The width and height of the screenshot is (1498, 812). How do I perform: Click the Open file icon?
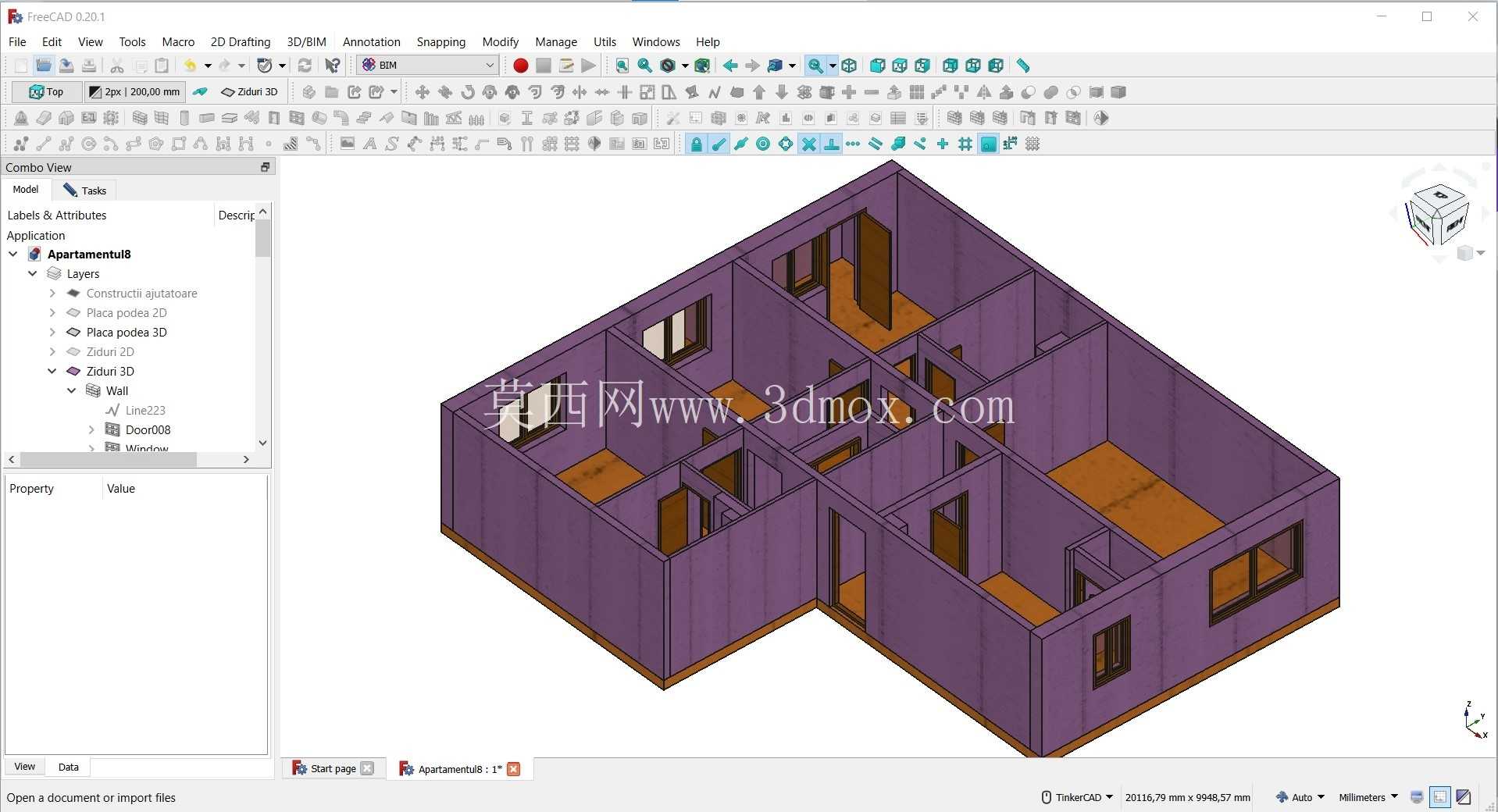(x=44, y=66)
